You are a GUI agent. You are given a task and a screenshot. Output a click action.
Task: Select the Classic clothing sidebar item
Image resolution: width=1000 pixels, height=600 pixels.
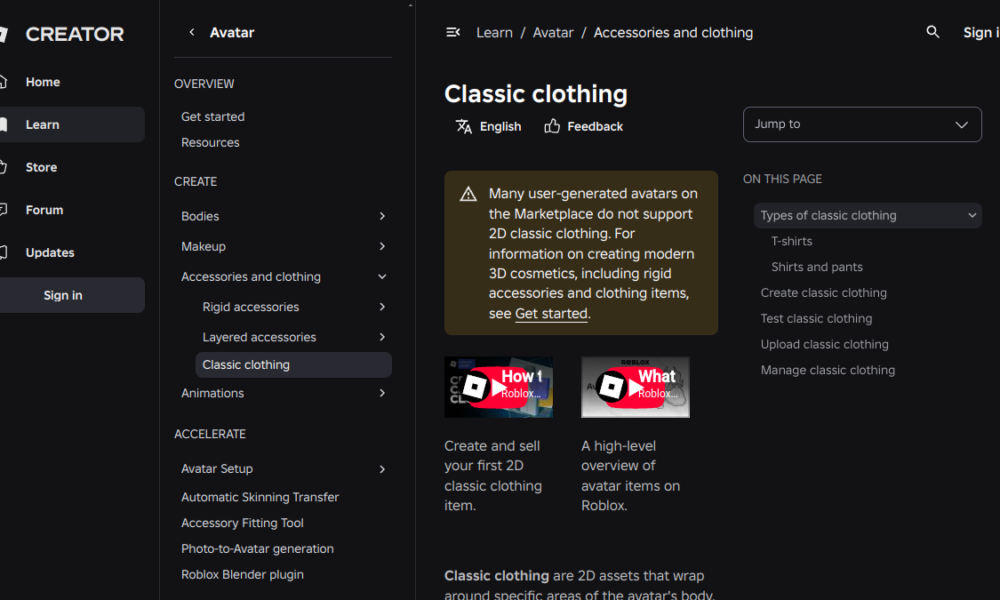pos(293,365)
